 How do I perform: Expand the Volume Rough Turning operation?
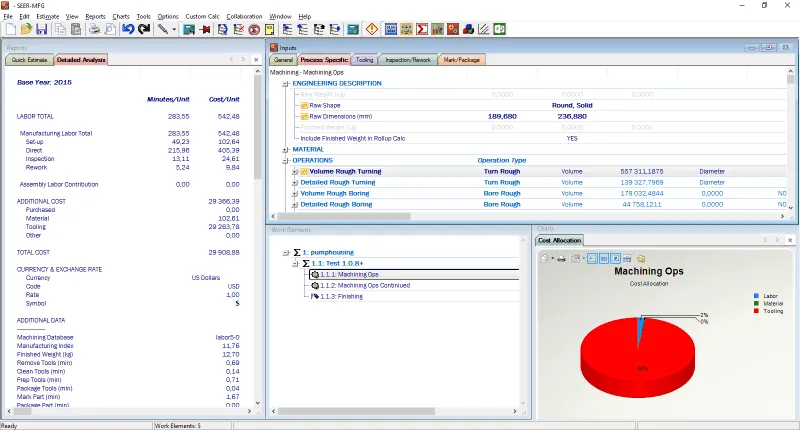click(295, 172)
